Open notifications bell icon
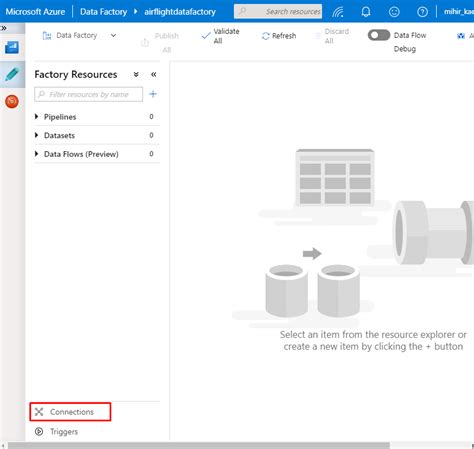This screenshot has height=449, width=474. coord(366,12)
